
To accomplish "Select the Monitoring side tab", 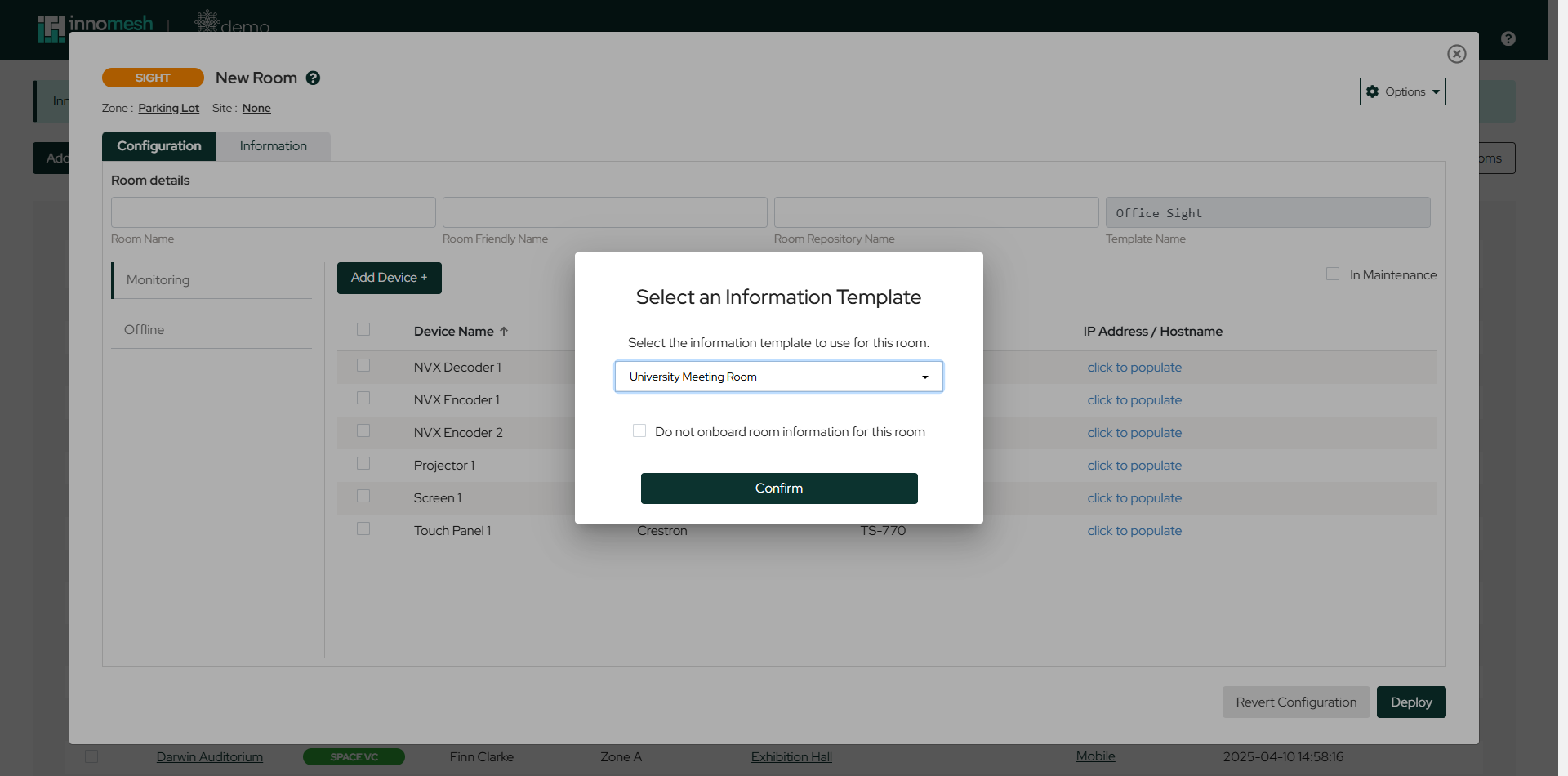I will (x=212, y=280).
